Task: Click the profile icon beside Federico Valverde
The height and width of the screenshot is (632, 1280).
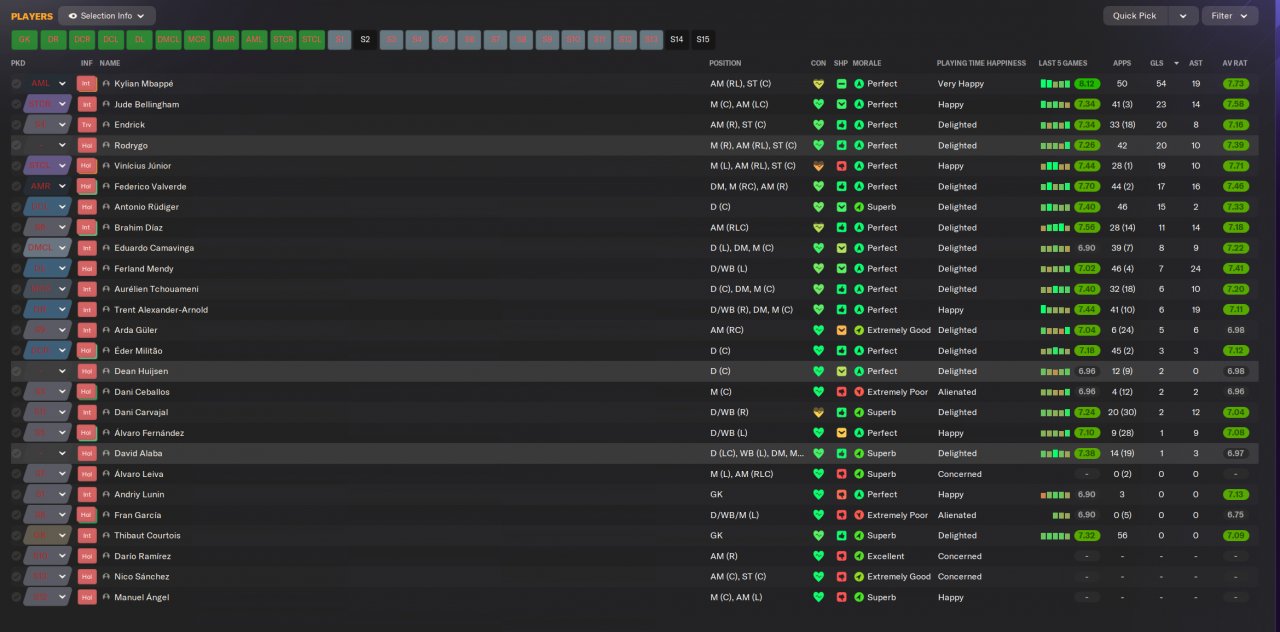Action: 106,186
